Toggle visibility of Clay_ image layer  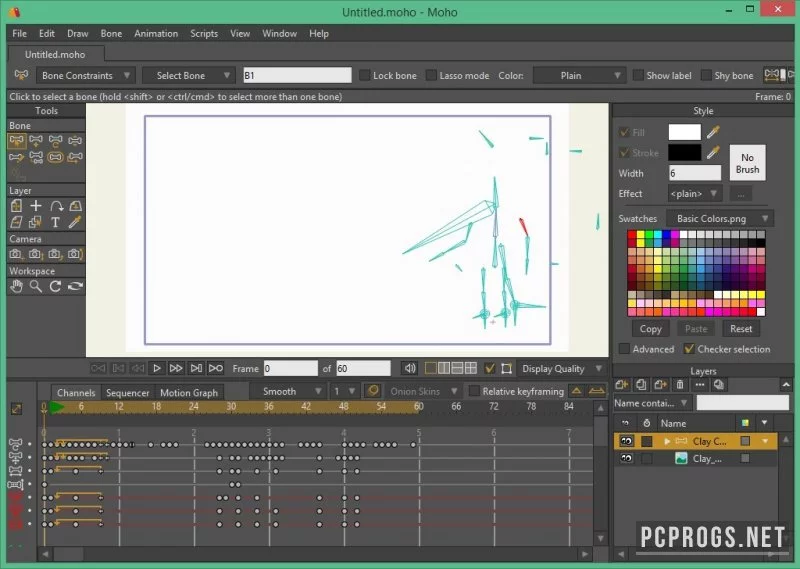626,458
